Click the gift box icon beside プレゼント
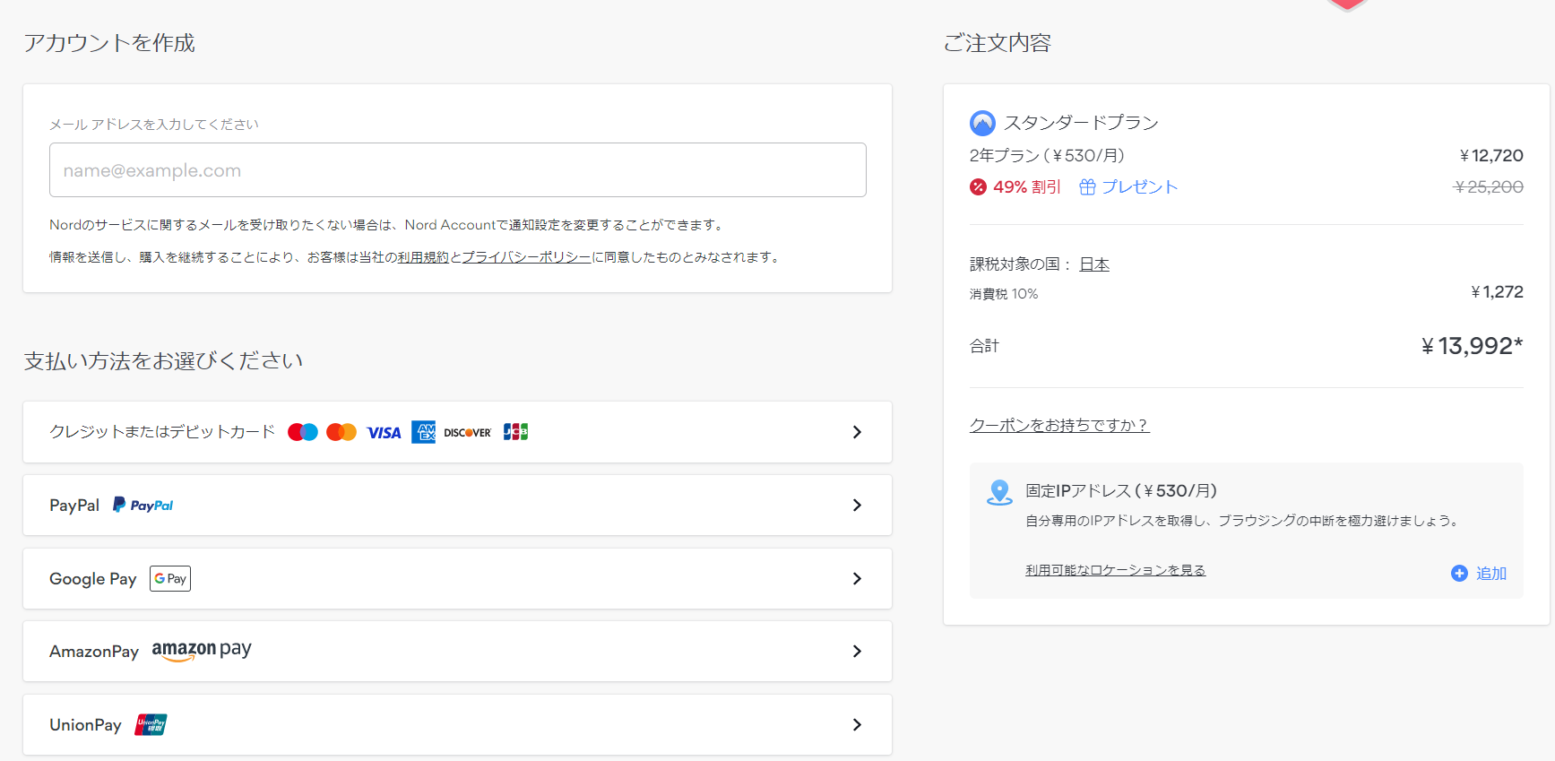The image size is (1555, 761). click(x=1088, y=187)
